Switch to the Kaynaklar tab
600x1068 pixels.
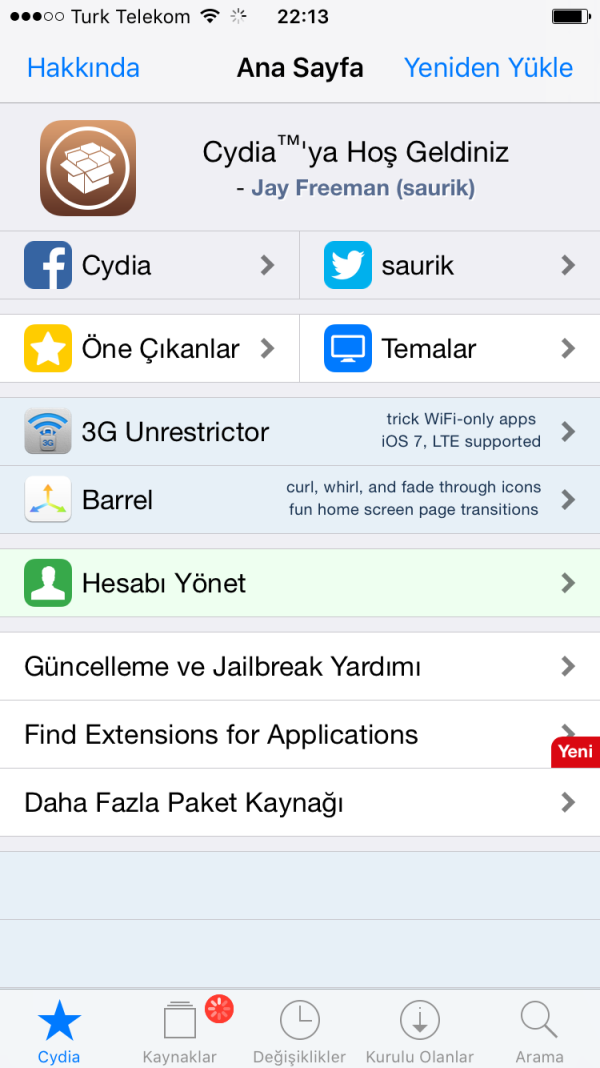coord(180,1030)
